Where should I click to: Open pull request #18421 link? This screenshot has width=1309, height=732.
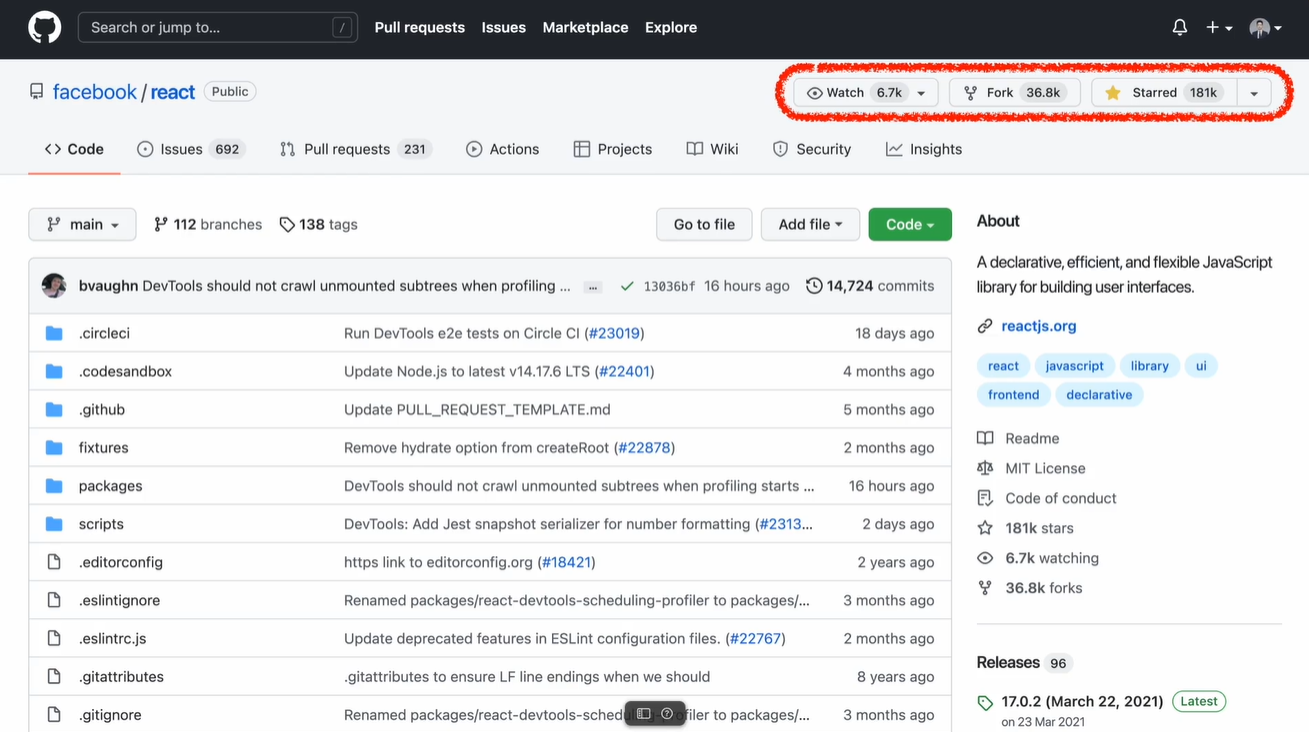click(x=566, y=561)
